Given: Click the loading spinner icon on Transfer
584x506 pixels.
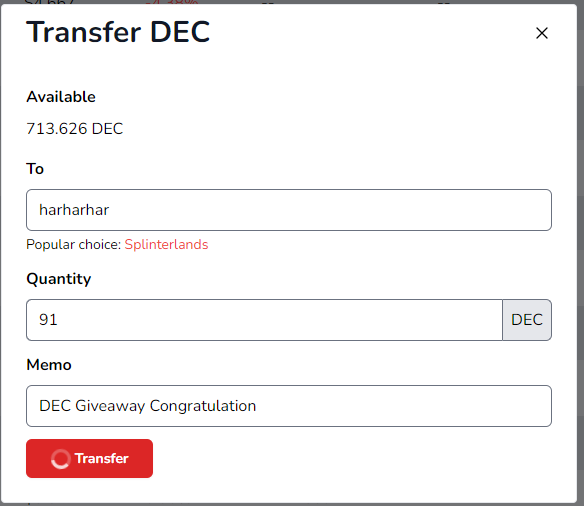Looking at the screenshot, I should point(60,459).
